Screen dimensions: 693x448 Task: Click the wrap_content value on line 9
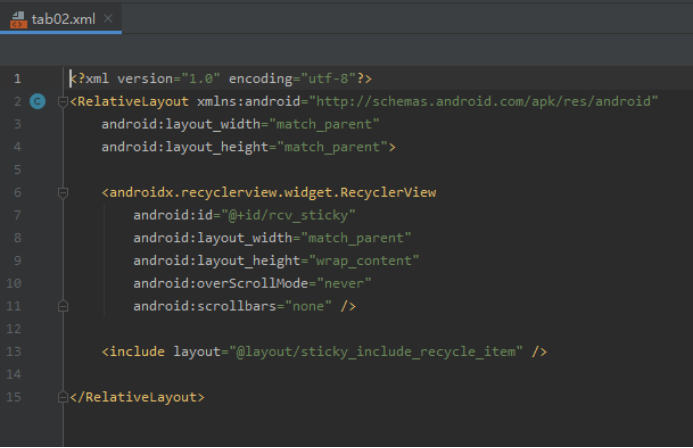364,261
